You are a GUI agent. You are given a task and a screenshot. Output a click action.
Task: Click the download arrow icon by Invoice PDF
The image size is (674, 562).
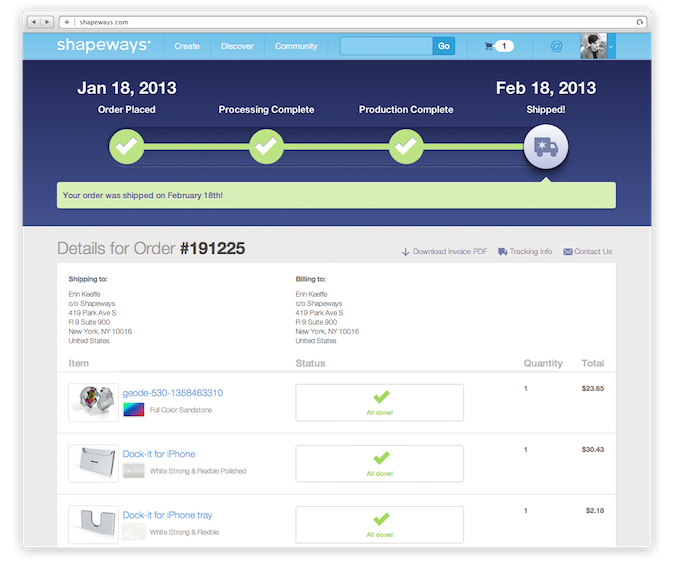405,252
